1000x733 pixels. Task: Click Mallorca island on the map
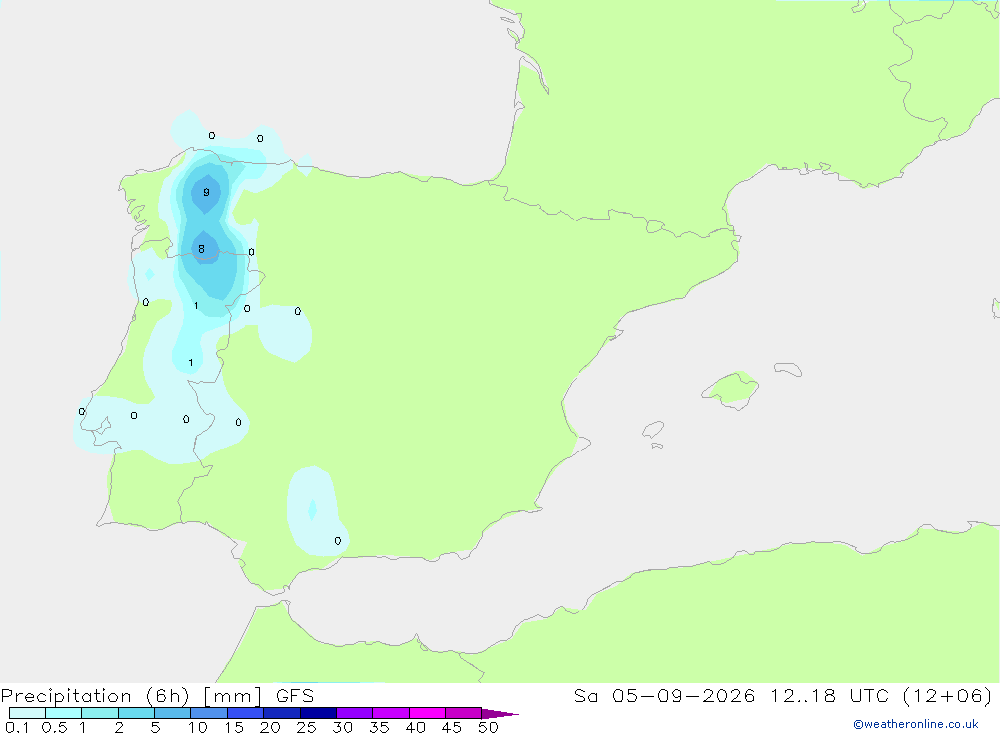731,389
